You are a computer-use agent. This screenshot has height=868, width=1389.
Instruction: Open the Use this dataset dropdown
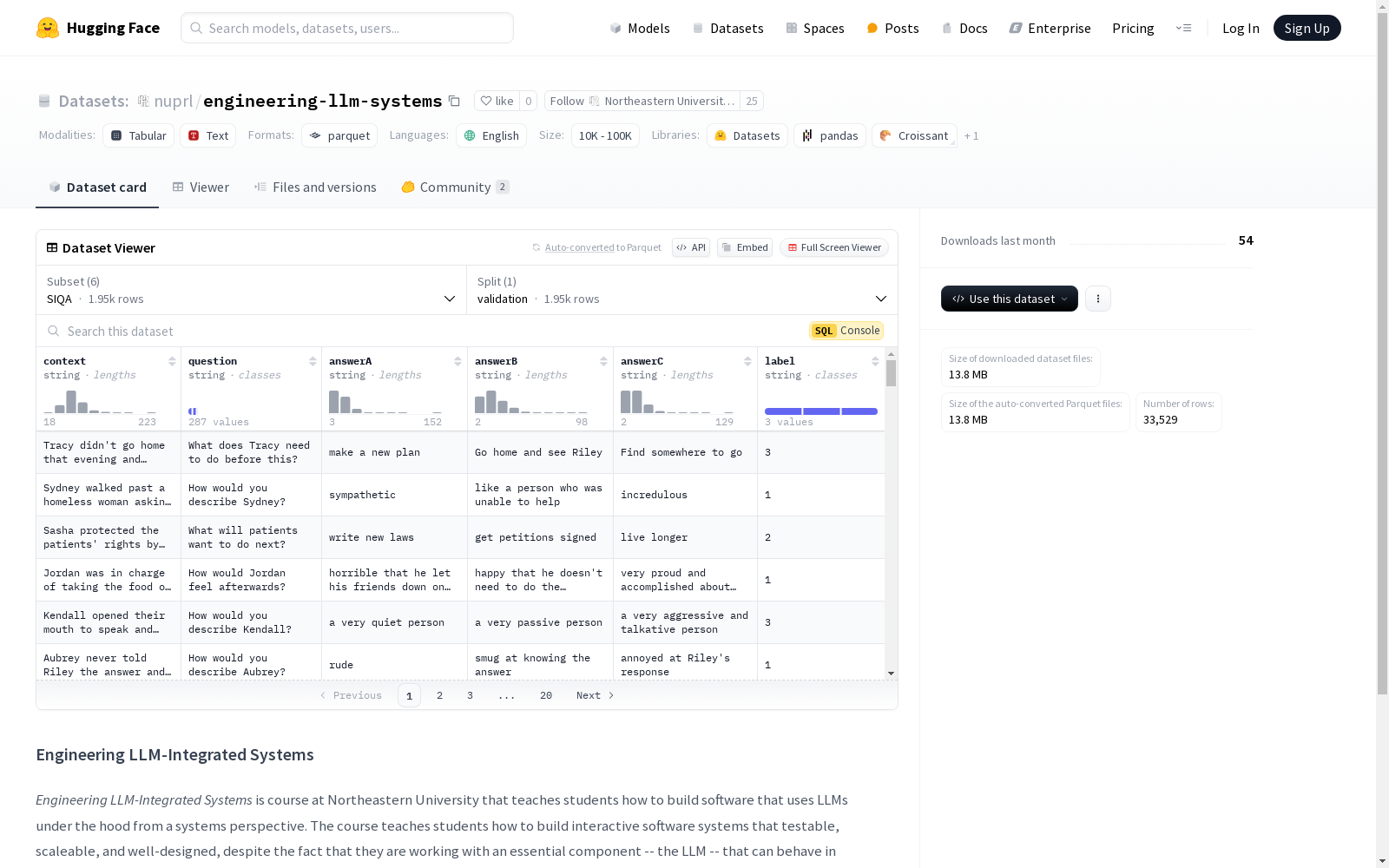coord(1010,299)
